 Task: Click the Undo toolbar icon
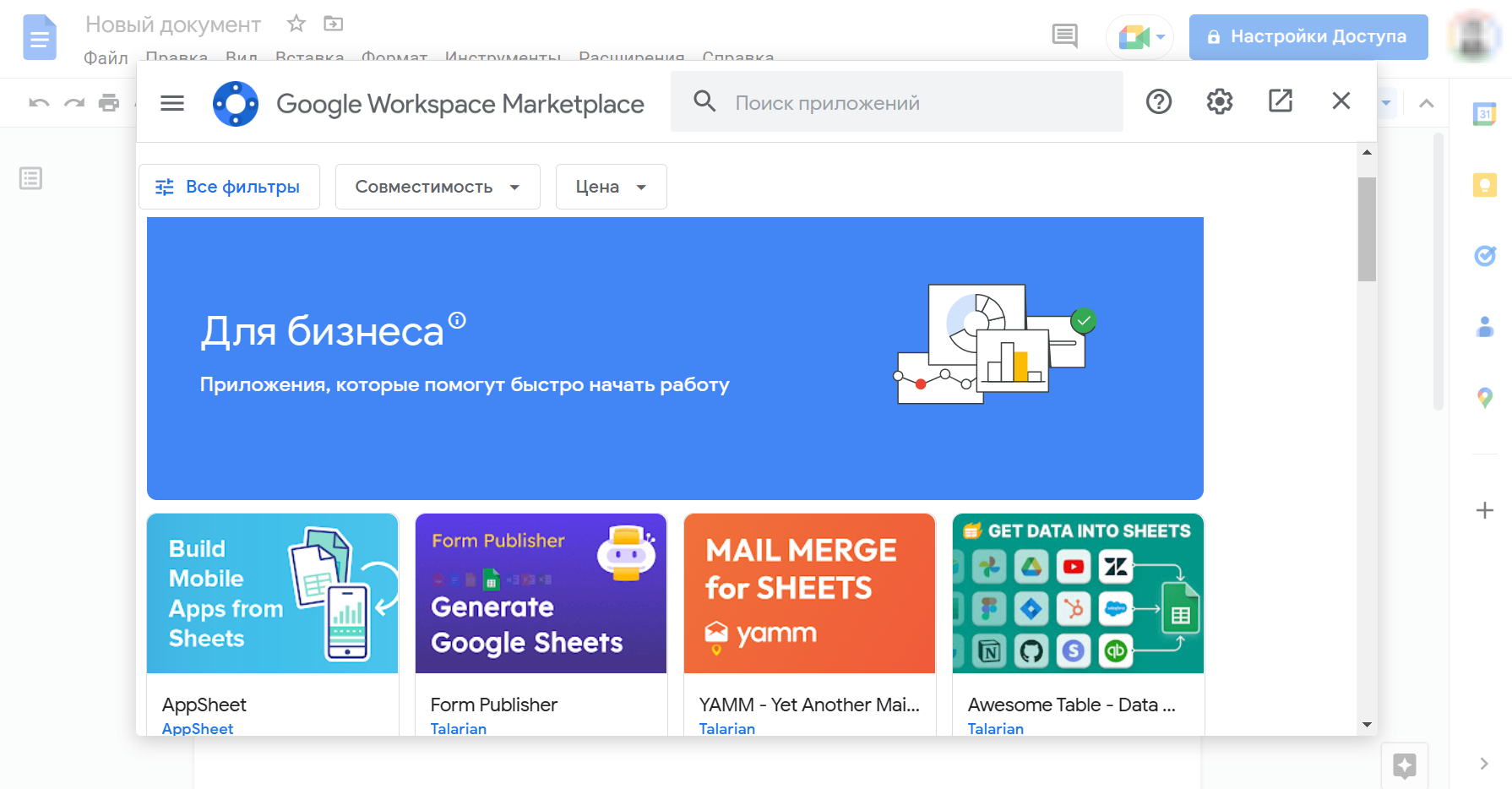[x=39, y=103]
